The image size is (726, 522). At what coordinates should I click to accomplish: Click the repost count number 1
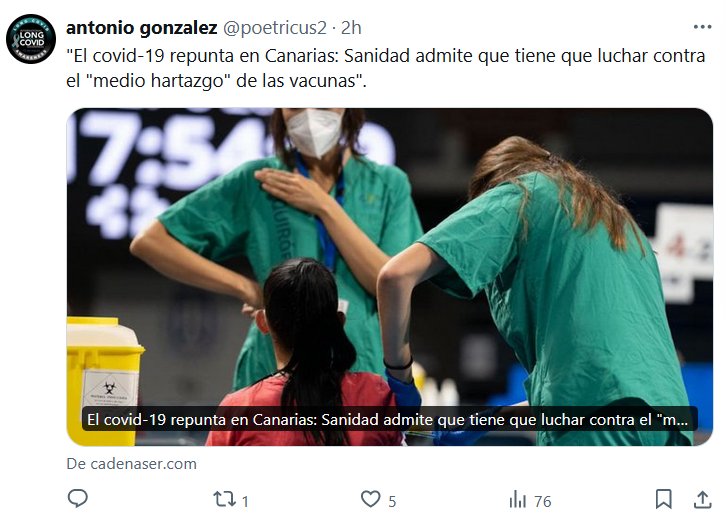(245, 501)
